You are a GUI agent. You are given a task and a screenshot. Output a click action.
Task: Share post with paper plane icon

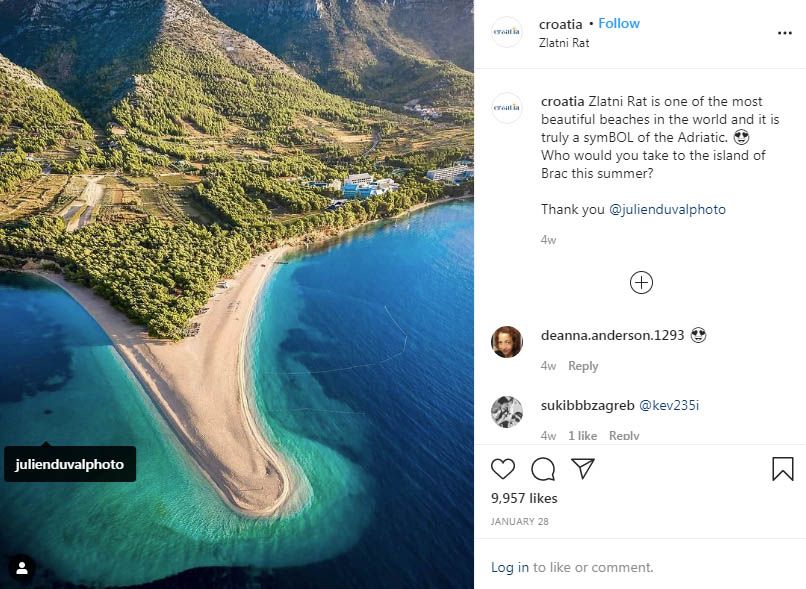point(583,468)
